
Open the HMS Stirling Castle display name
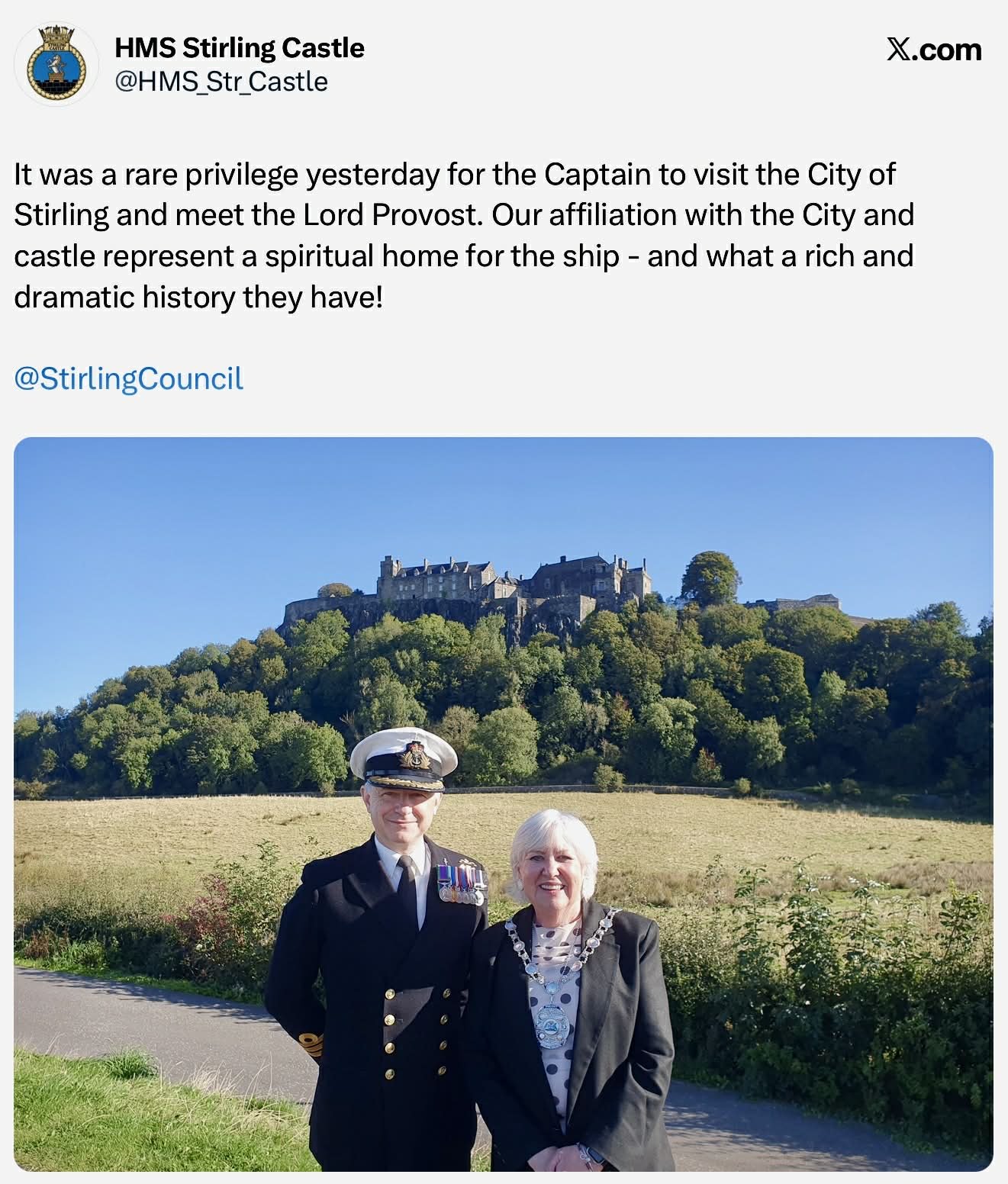[x=239, y=48]
